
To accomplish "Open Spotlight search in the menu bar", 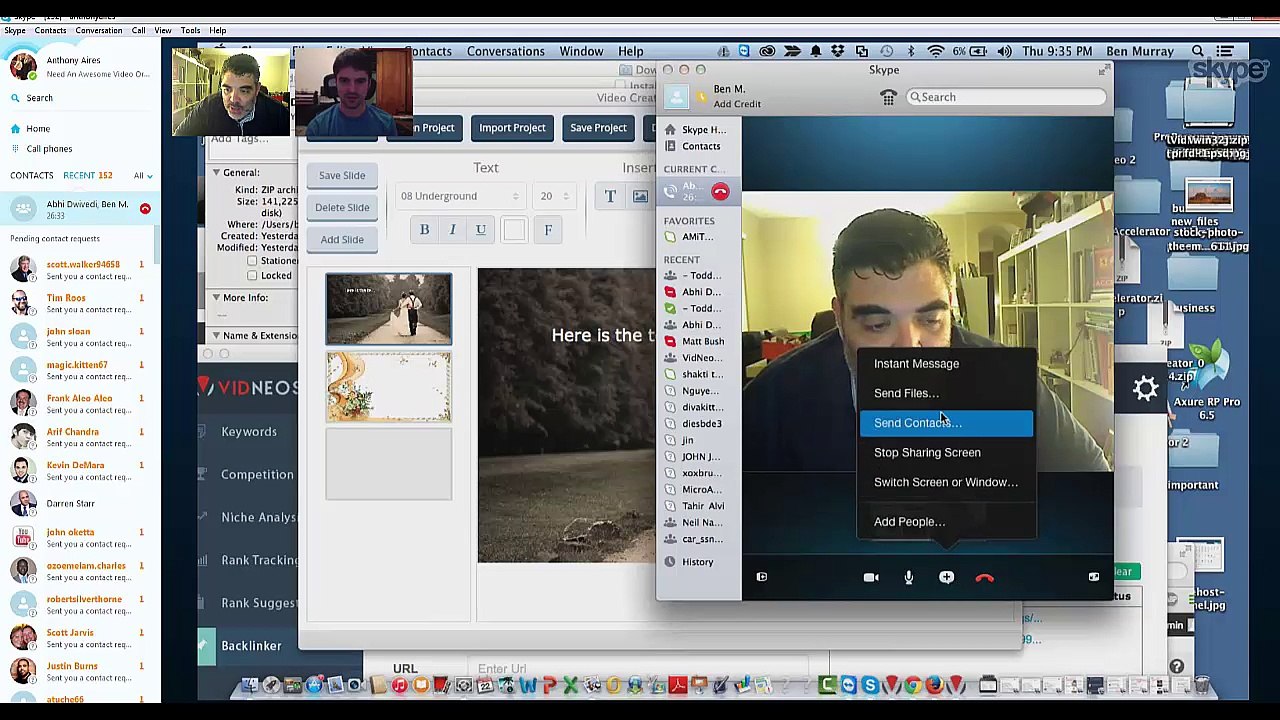I will tap(1197, 51).
